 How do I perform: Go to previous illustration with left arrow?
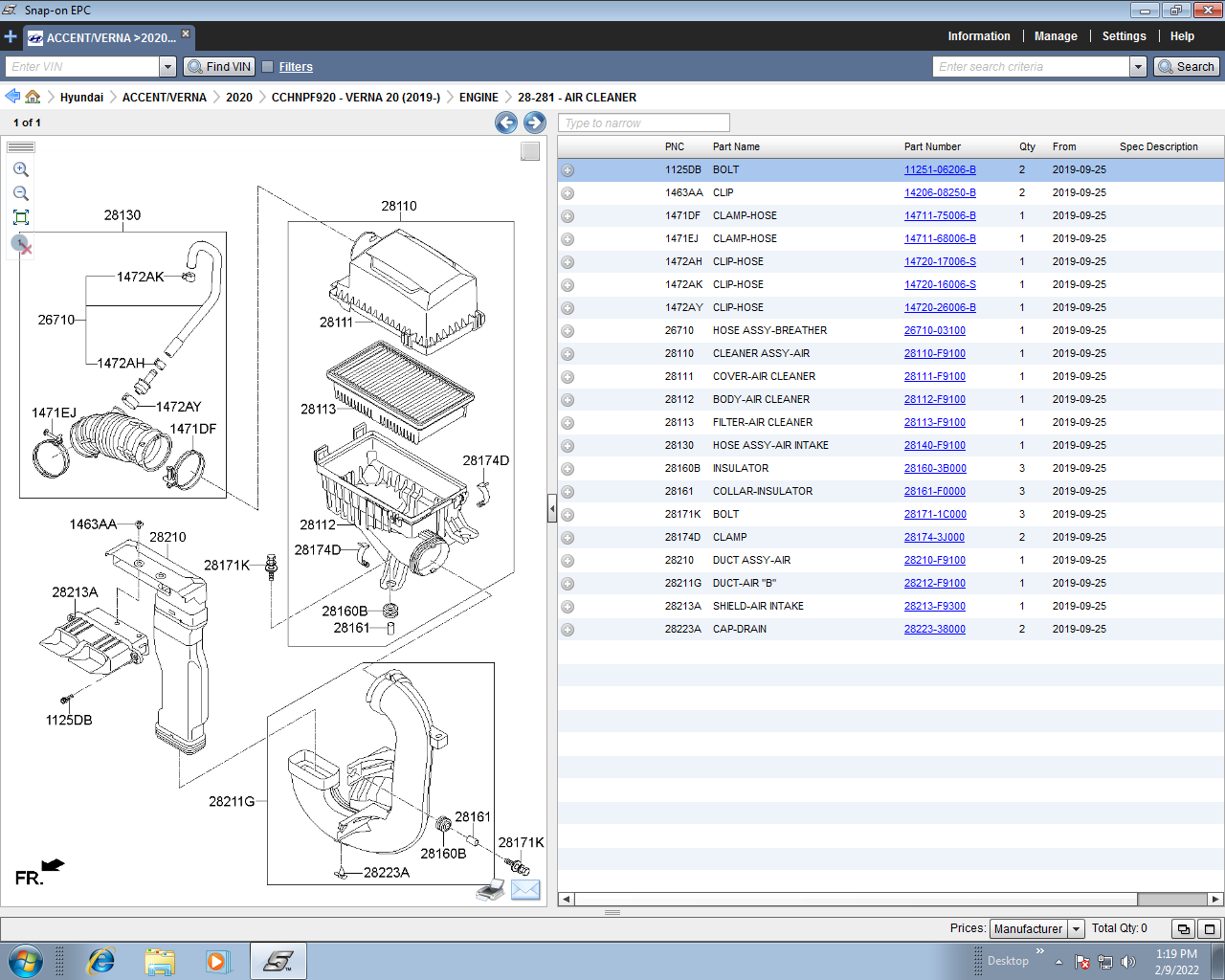[506, 122]
